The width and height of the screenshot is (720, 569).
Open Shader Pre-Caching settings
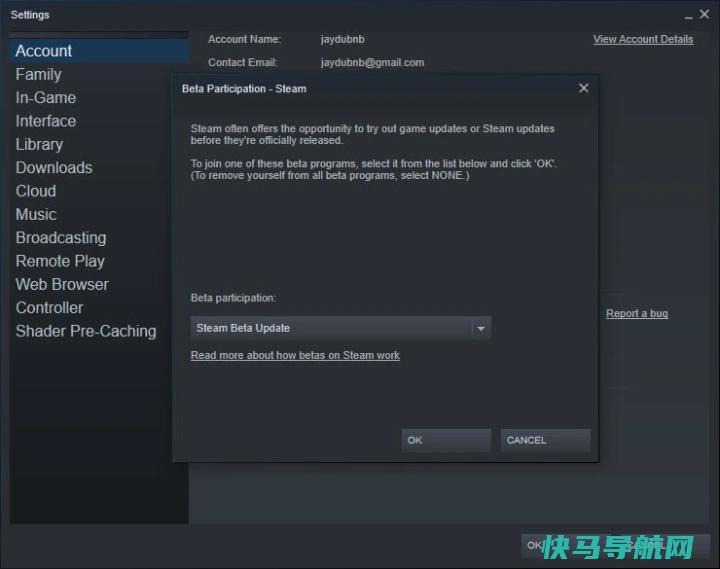[86, 331]
